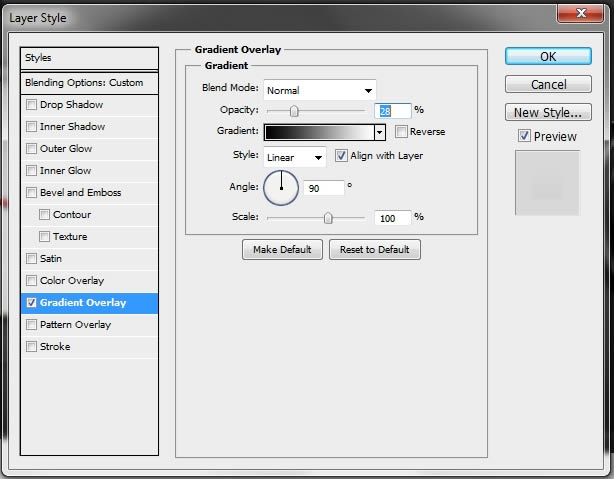Screen dimensions: 614x479
Task: Select the Drop Shadow label row
Action: point(71,105)
